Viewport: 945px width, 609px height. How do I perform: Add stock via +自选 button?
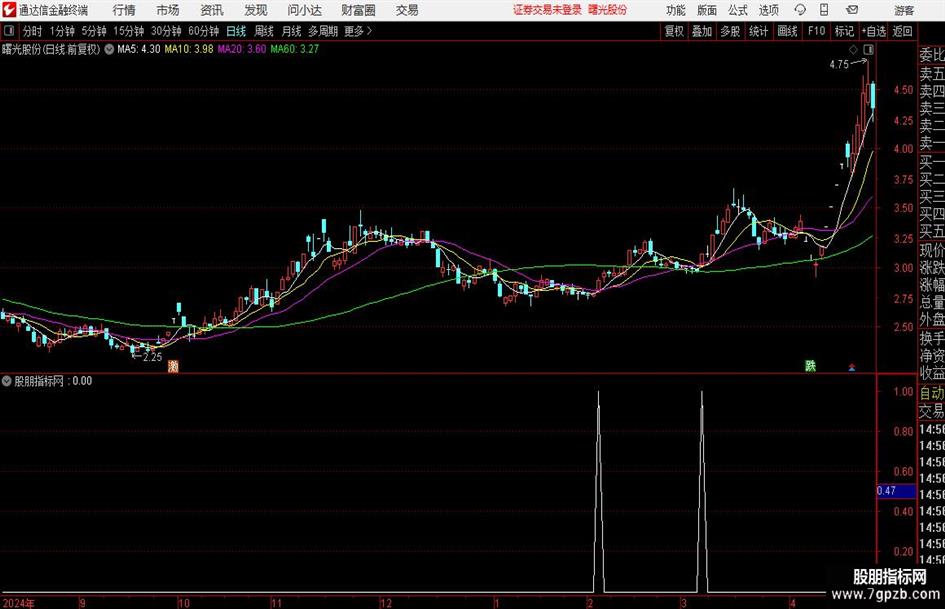click(x=874, y=31)
